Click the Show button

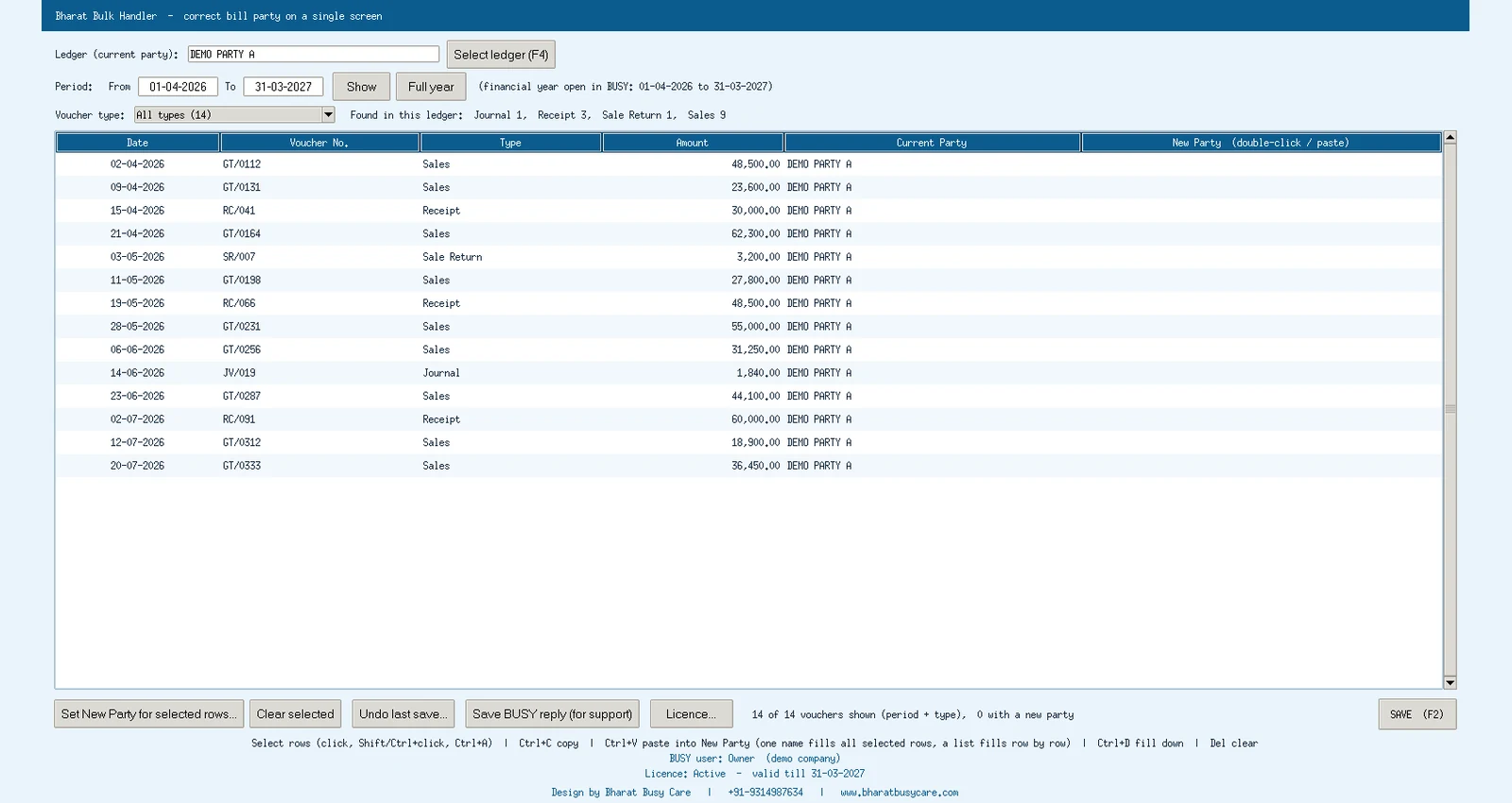coord(361,87)
